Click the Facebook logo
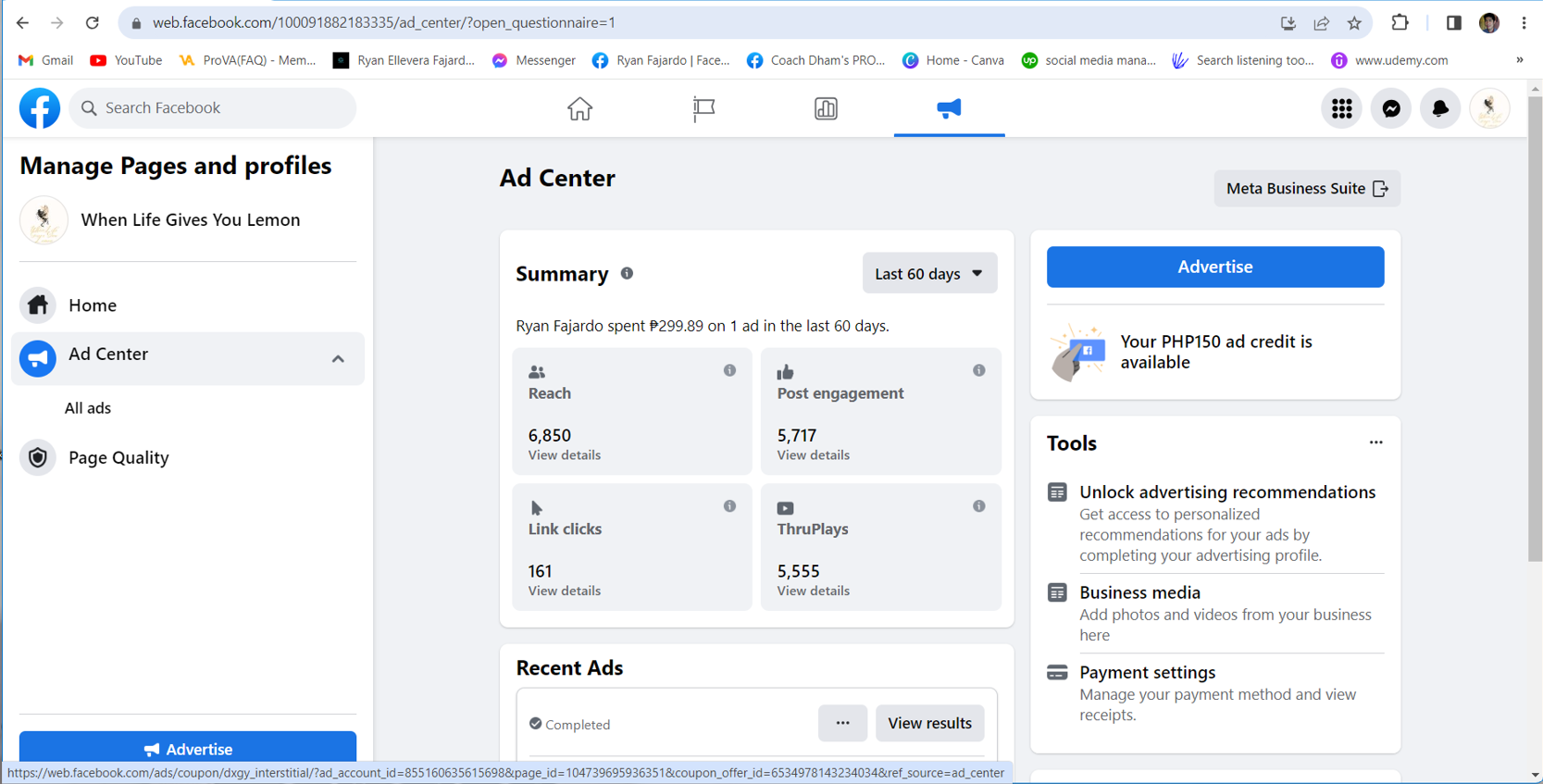The width and height of the screenshot is (1543, 784). [40, 108]
